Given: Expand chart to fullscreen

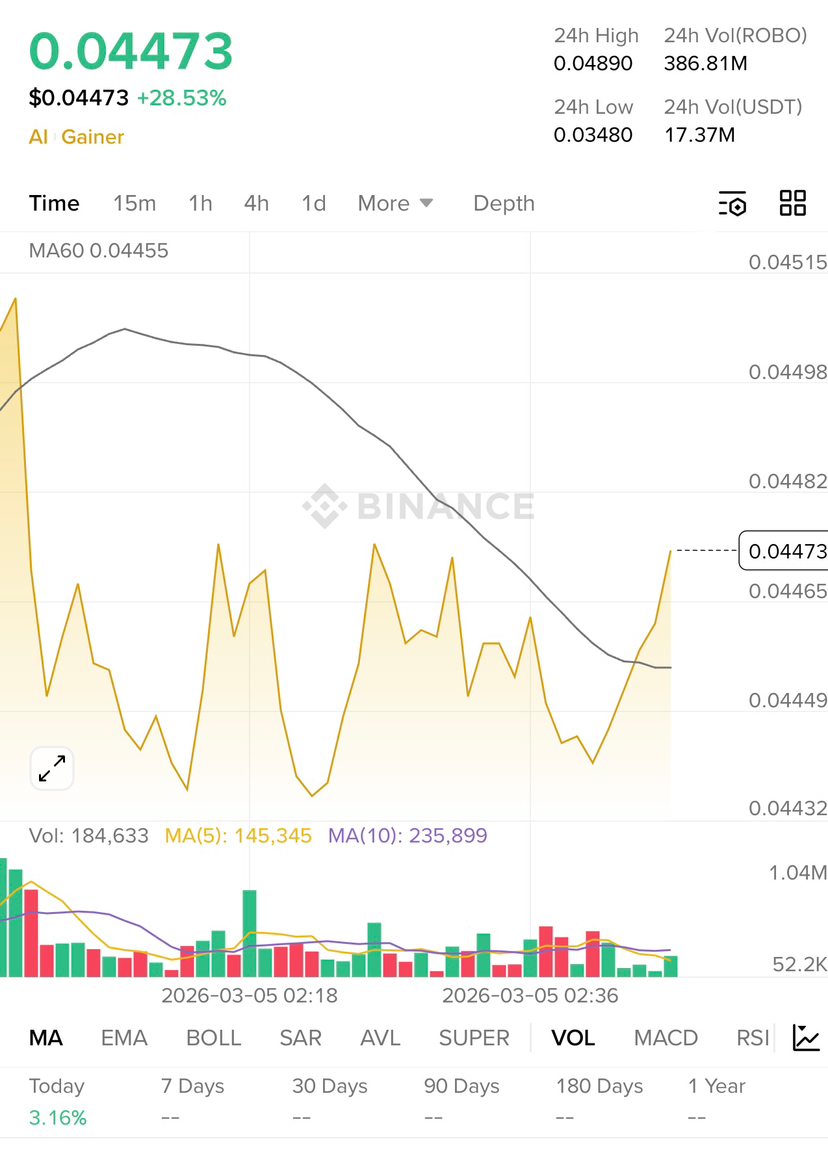Looking at the screenshot, I should tap(52, 769).
